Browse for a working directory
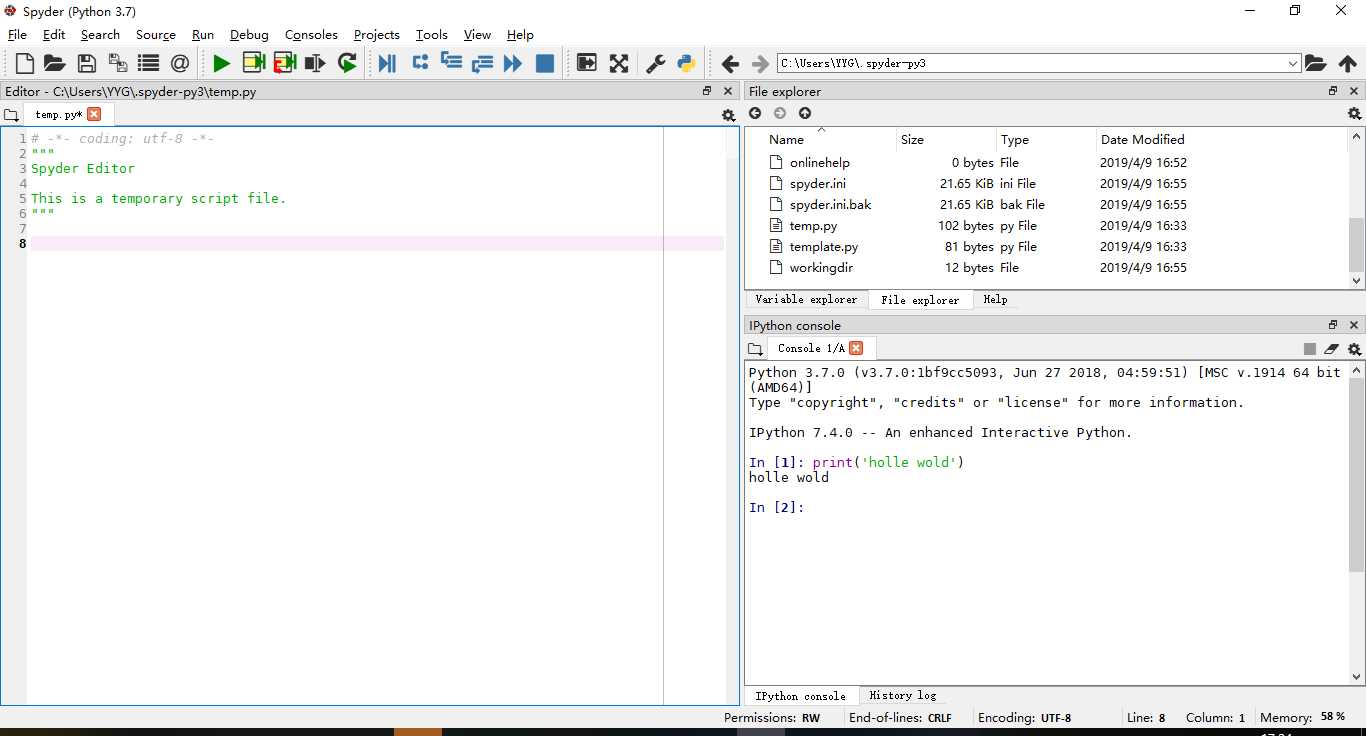 pyautogui.click(x=1315, y=63)
